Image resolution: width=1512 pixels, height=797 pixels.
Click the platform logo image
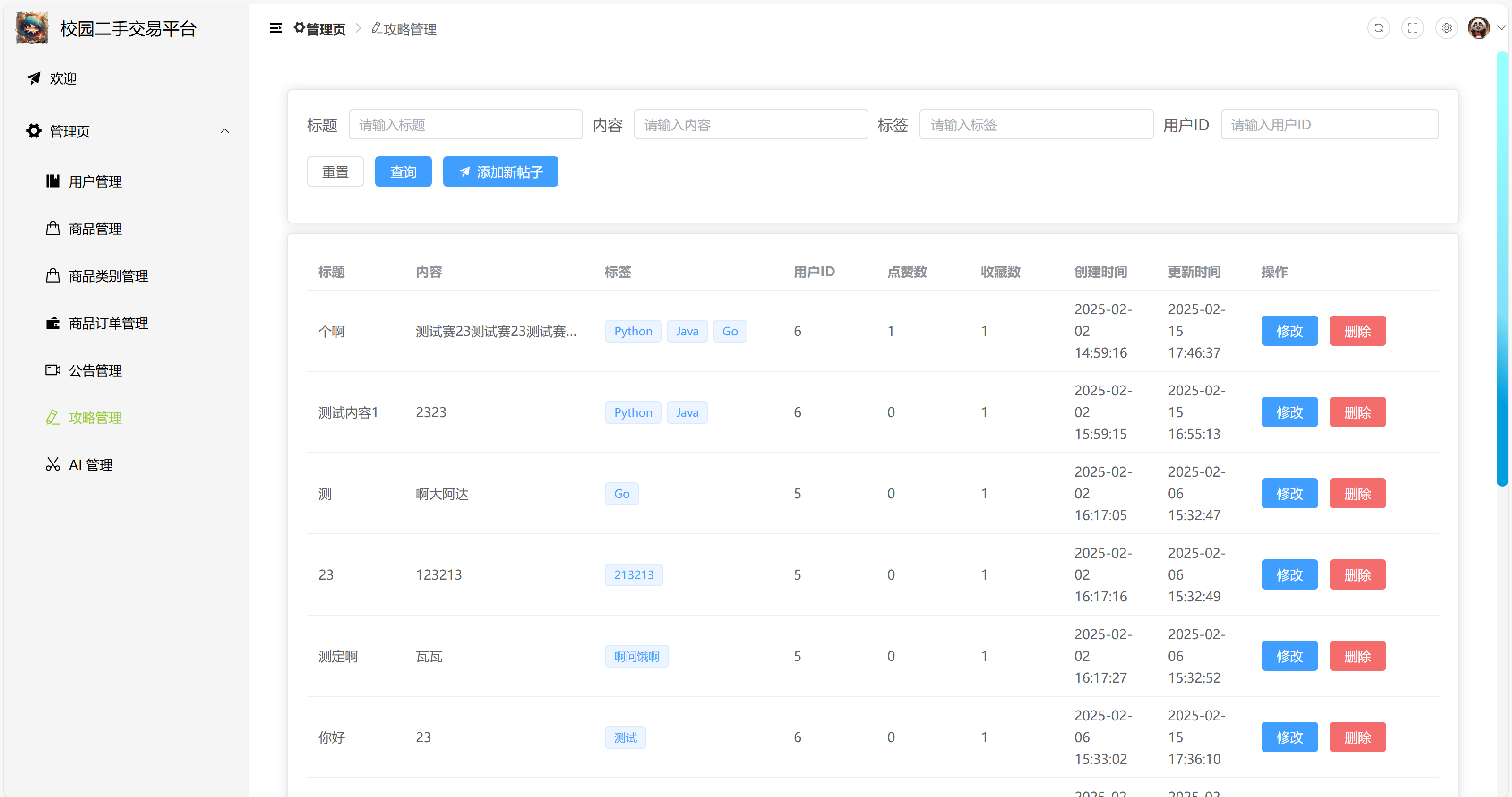point(32,28)
